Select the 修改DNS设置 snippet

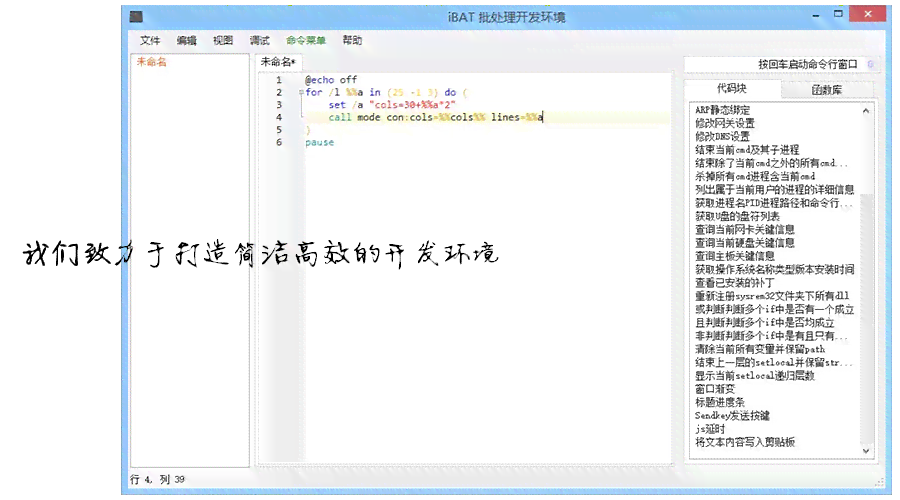click(x=723, y=137)
